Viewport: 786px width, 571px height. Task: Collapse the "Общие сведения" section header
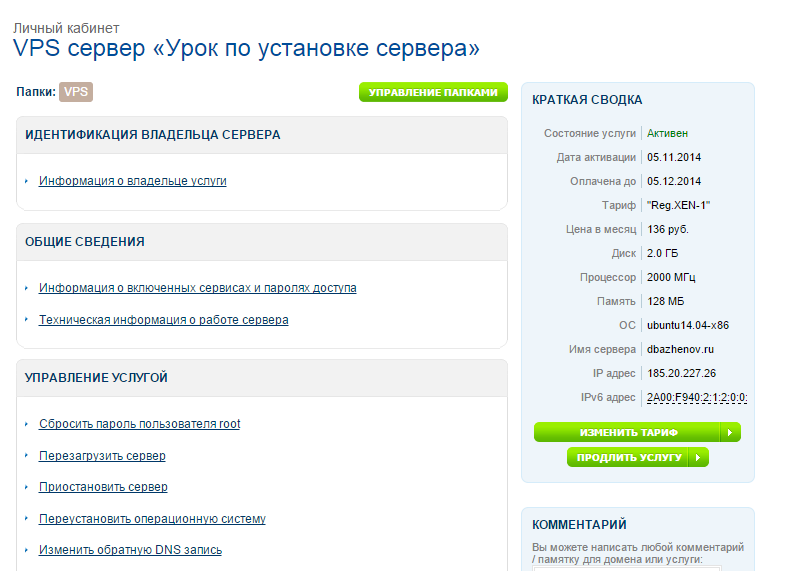(x=262, y=242)
